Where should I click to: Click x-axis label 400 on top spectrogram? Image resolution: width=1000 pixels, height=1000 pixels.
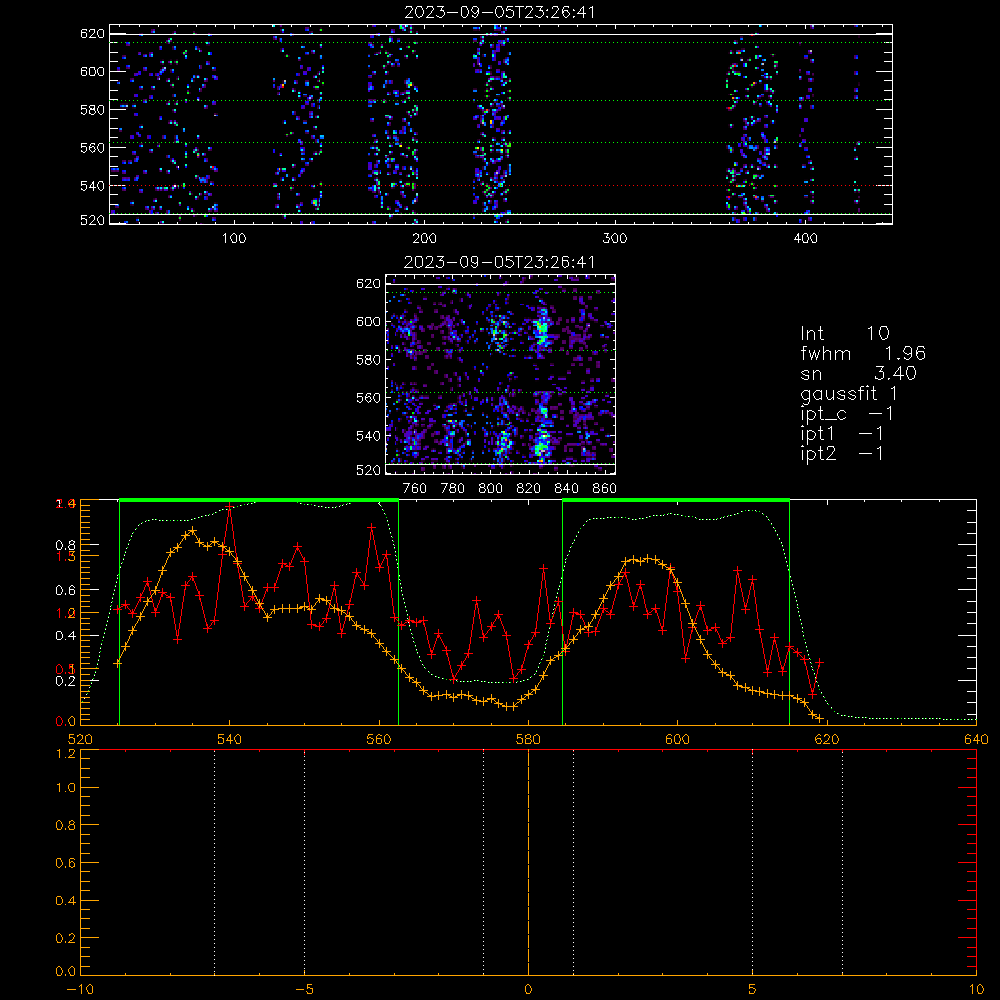(805, 239)
